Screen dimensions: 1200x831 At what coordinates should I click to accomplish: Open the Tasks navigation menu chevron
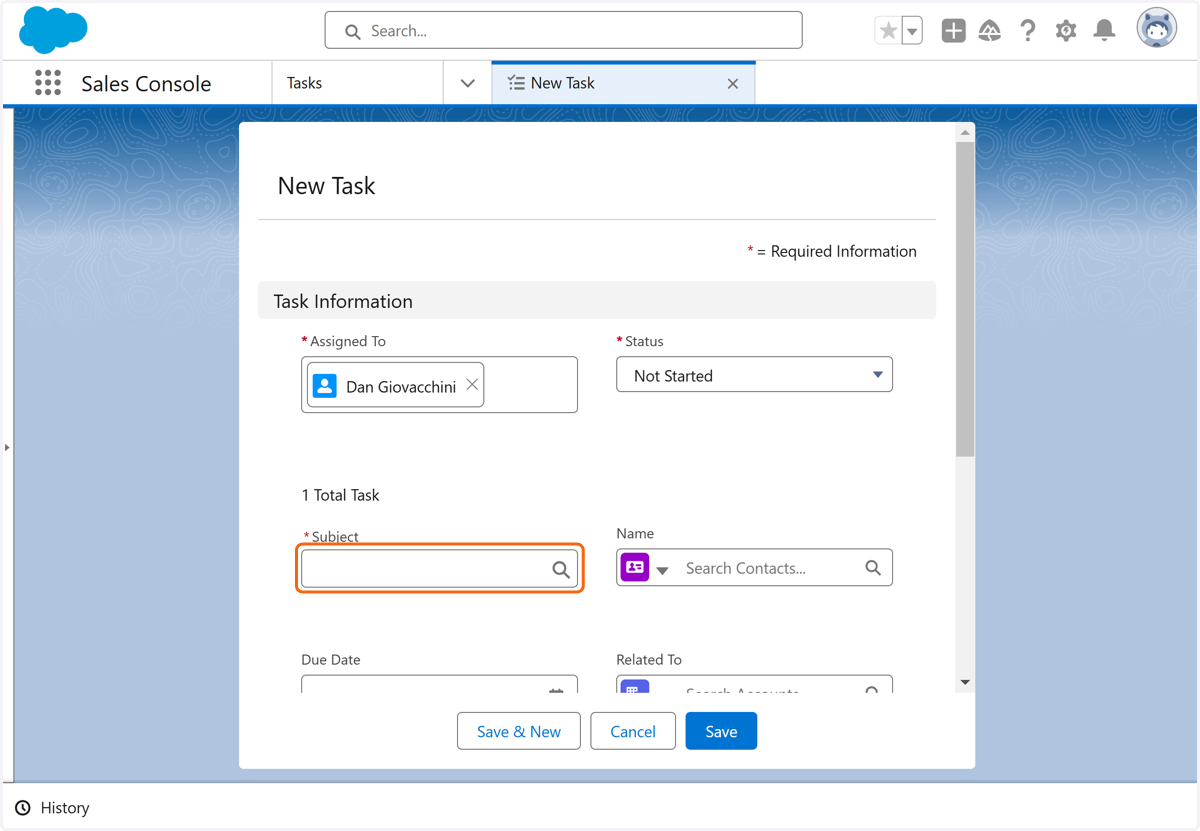click(467, 83)
